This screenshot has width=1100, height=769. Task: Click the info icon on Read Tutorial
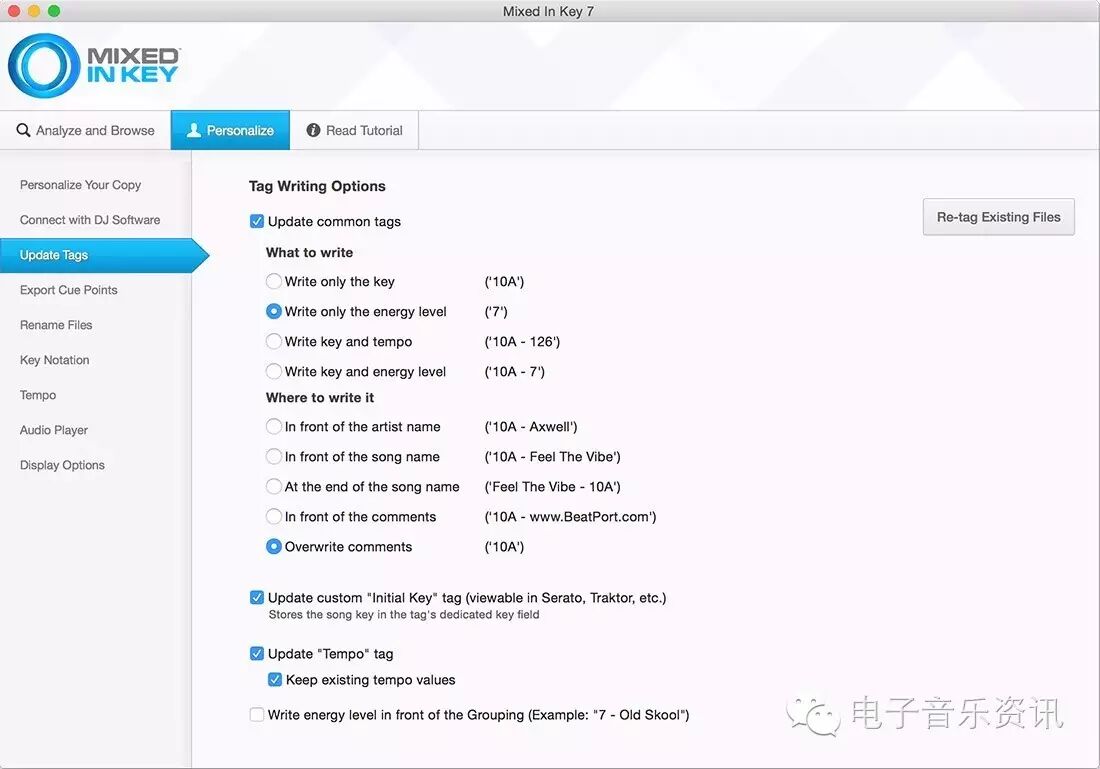click(314, 131)
